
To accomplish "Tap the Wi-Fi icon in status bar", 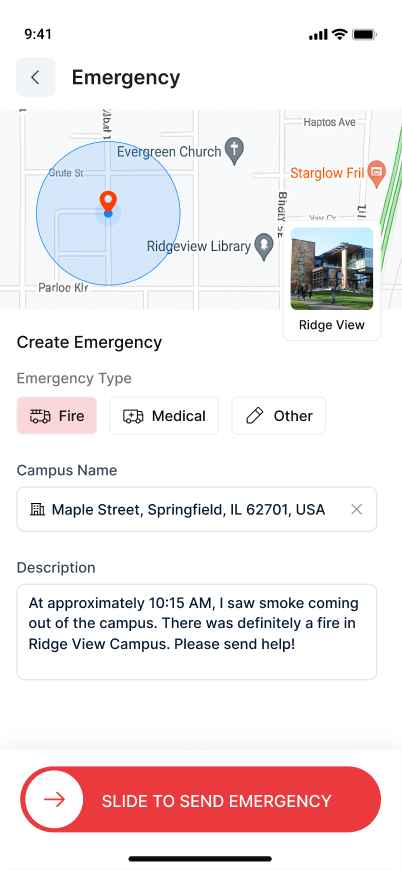I will click(339, 34).
